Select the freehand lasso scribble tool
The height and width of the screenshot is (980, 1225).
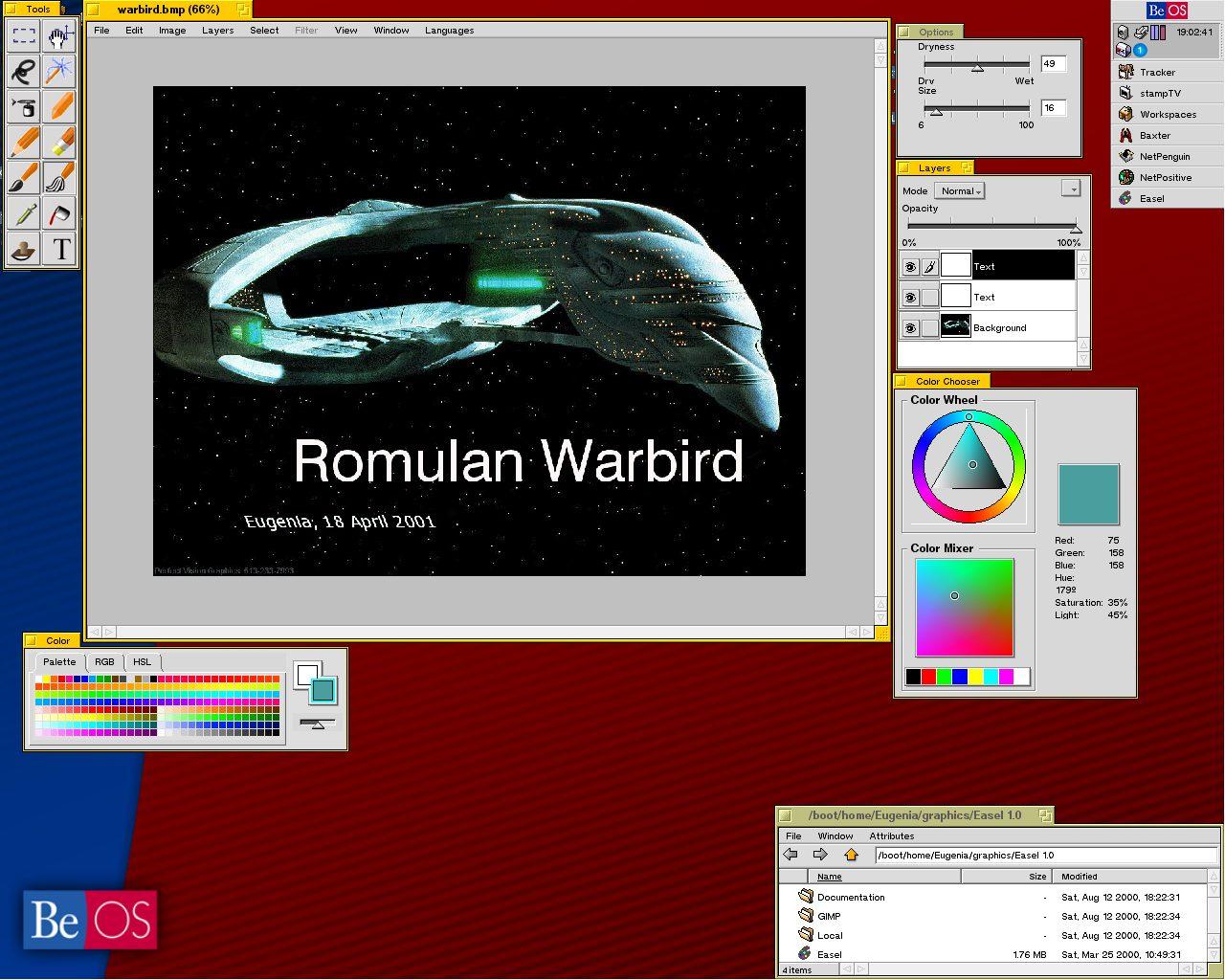24,72
